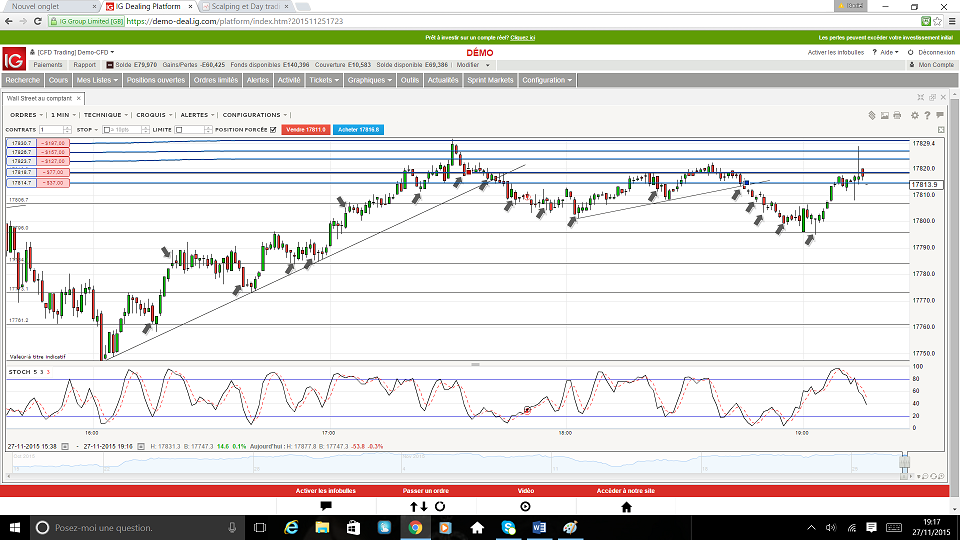Open Microsoft Word from the taskbar
960x540 pixels.
pyautogui.click(x=539, y=527)
